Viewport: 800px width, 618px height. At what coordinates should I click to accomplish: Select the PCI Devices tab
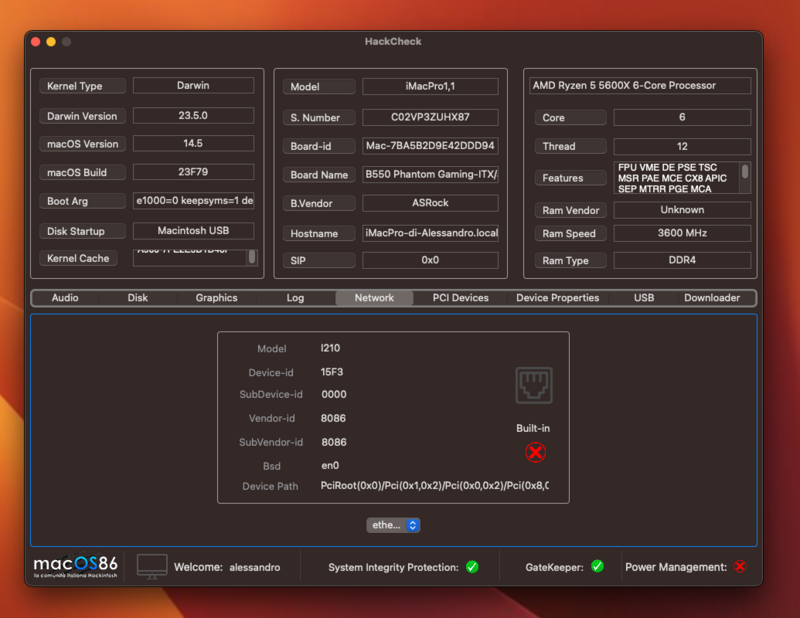pyautogui.click(x=460, y=298)
